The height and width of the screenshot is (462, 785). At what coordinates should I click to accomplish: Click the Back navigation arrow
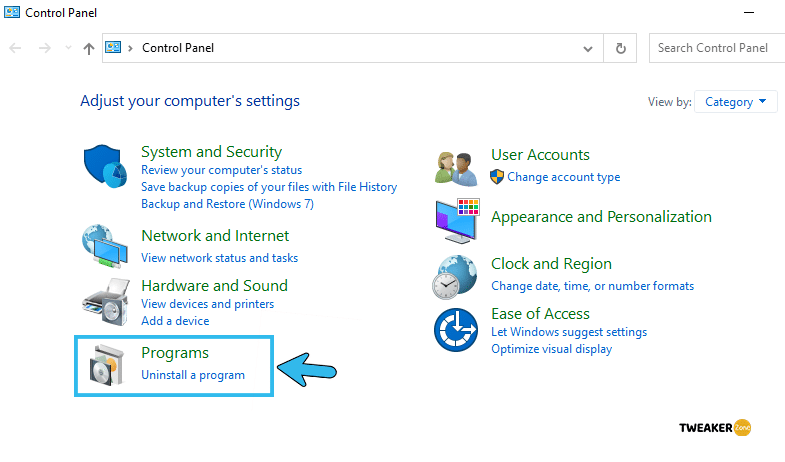[15, 48]
